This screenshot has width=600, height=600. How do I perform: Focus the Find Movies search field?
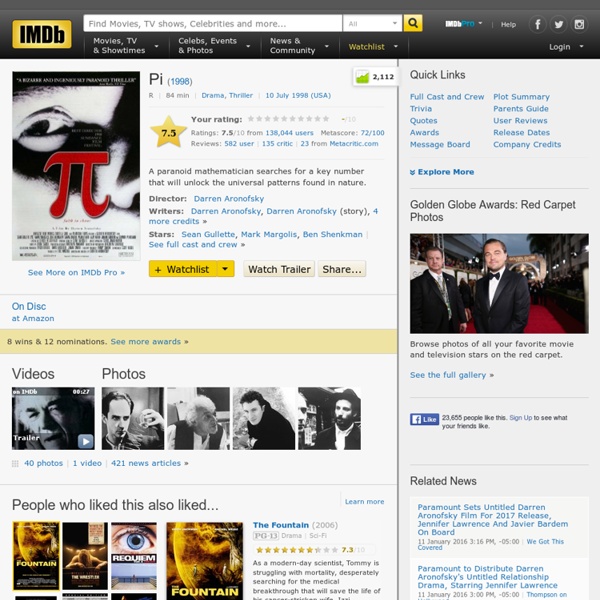click(x=212, y=23)
